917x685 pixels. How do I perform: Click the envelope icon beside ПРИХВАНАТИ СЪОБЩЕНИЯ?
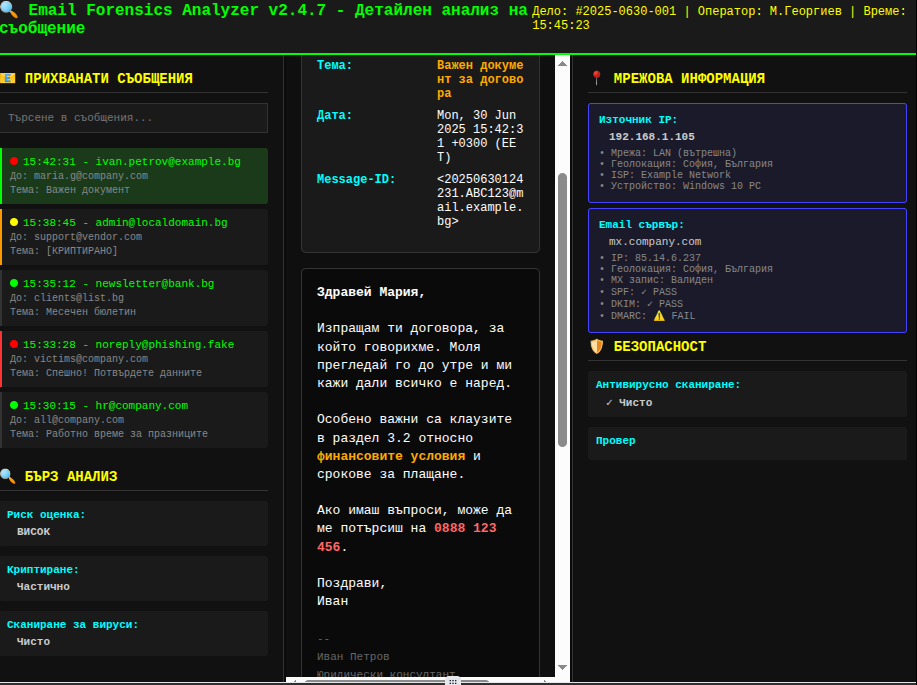click(x=8, y=78)
